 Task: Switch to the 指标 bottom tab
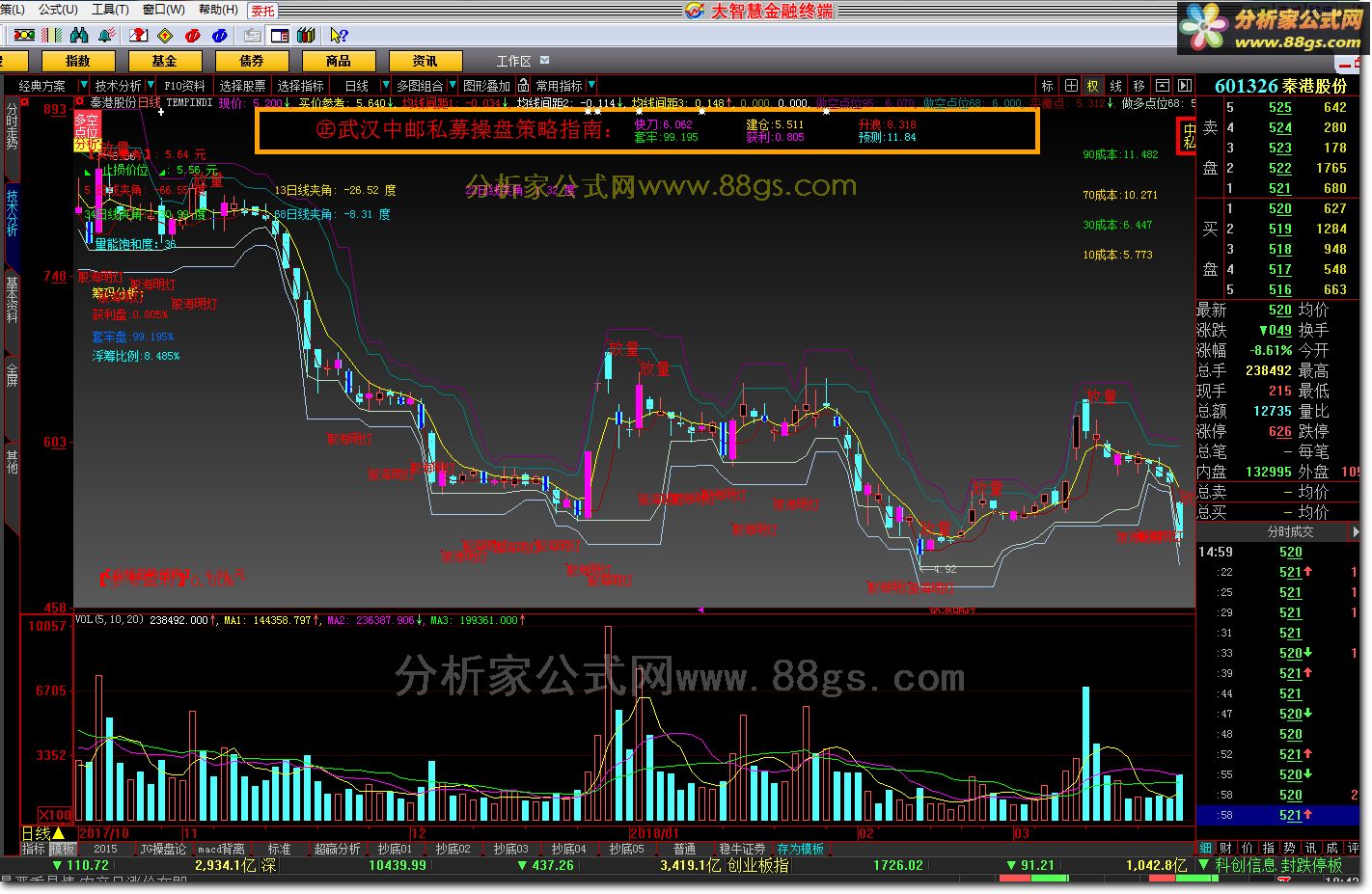[34, 849]
